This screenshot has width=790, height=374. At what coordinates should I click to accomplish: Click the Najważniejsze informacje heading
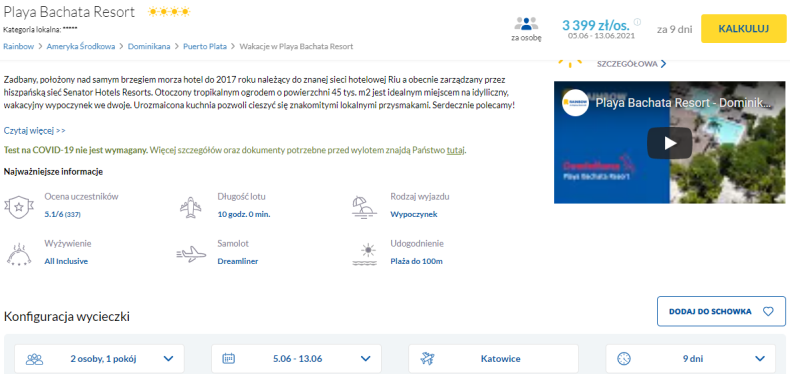[x=53, y=172]
